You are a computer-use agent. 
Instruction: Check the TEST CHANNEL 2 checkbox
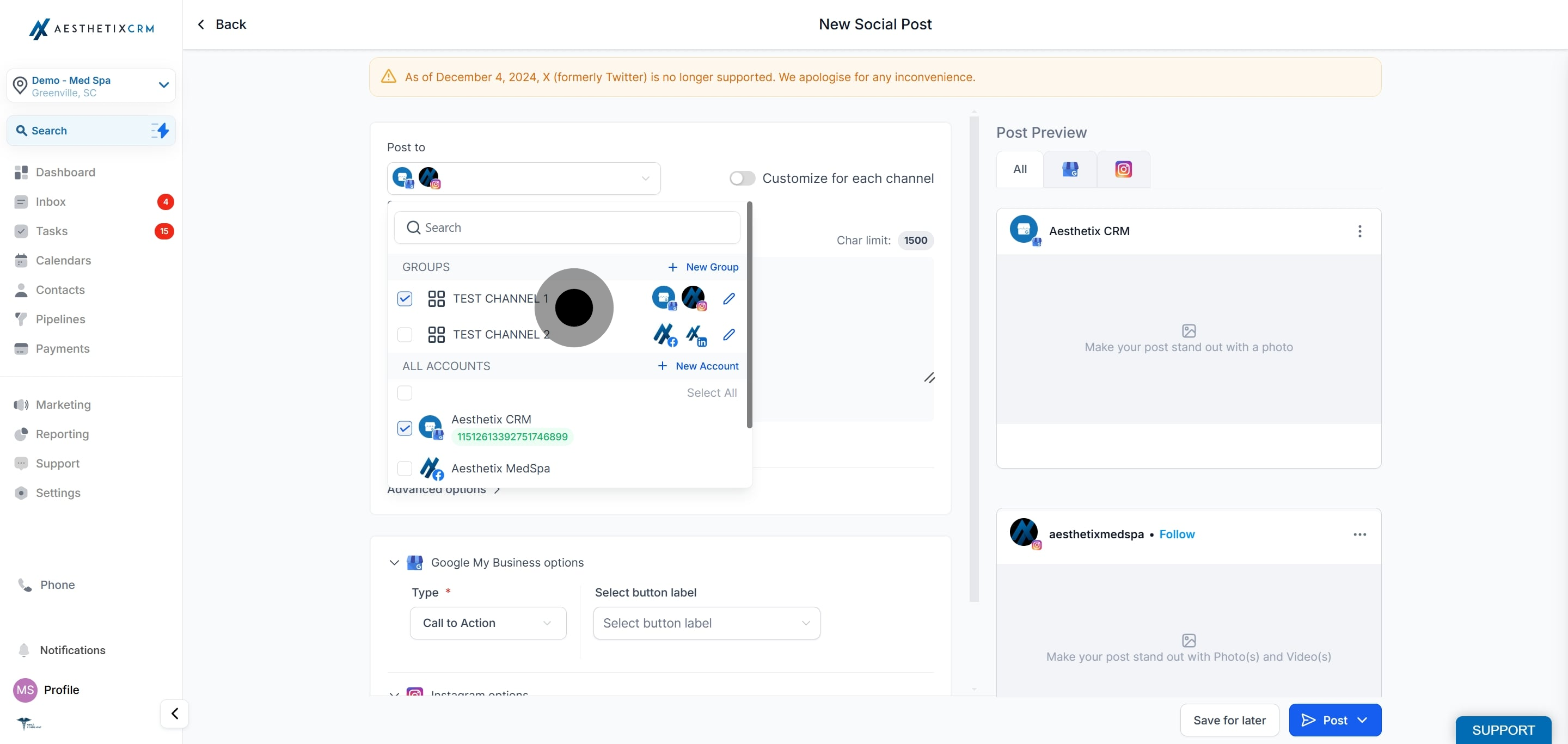pyautogui.click(x=405, y=335)
